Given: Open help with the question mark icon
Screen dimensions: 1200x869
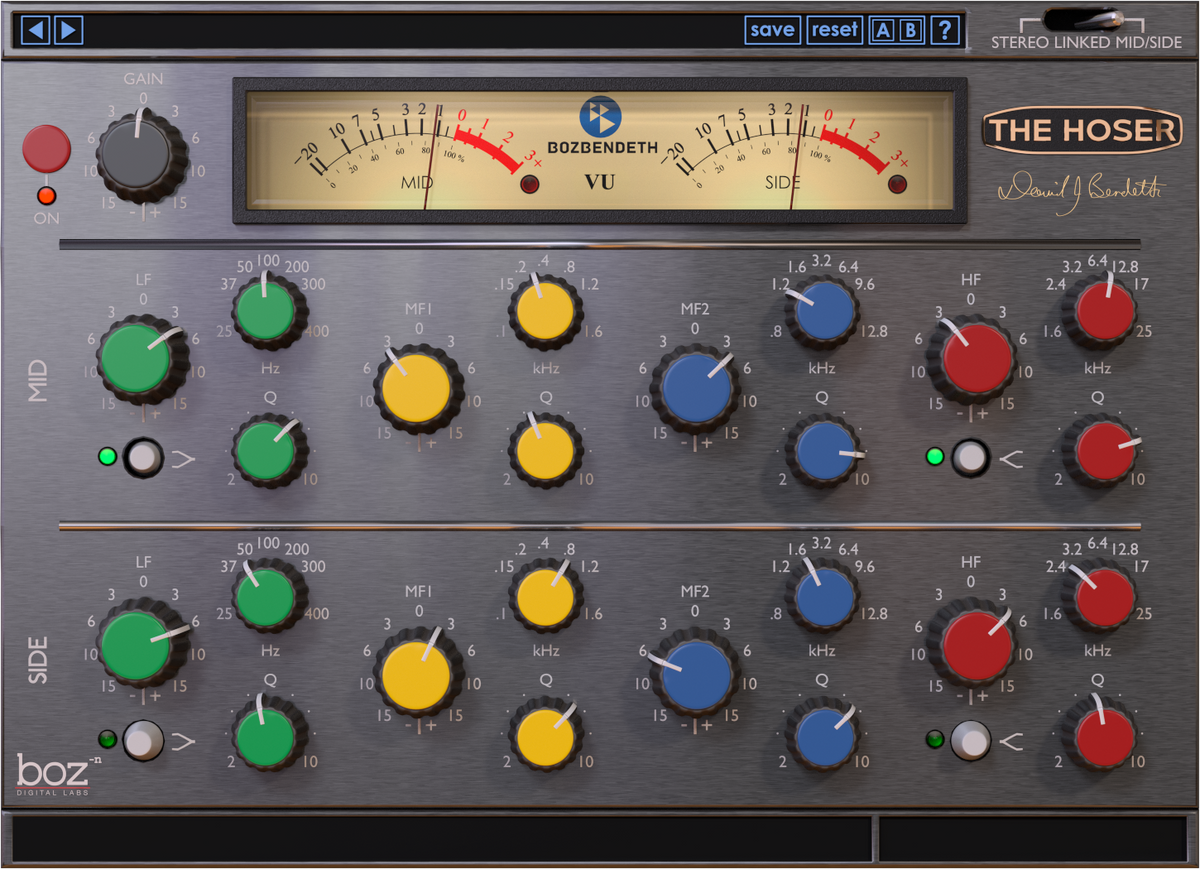Looking at the screenshot, I should click(944, 30).
